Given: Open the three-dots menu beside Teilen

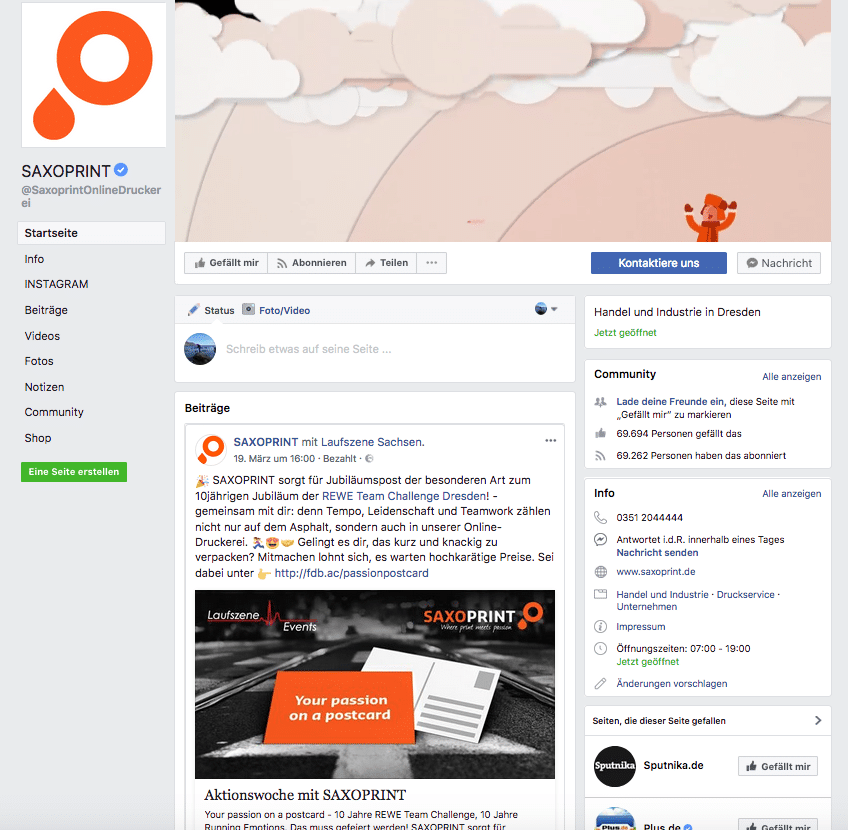Looking at the screenshot, I should coord(432,263).
